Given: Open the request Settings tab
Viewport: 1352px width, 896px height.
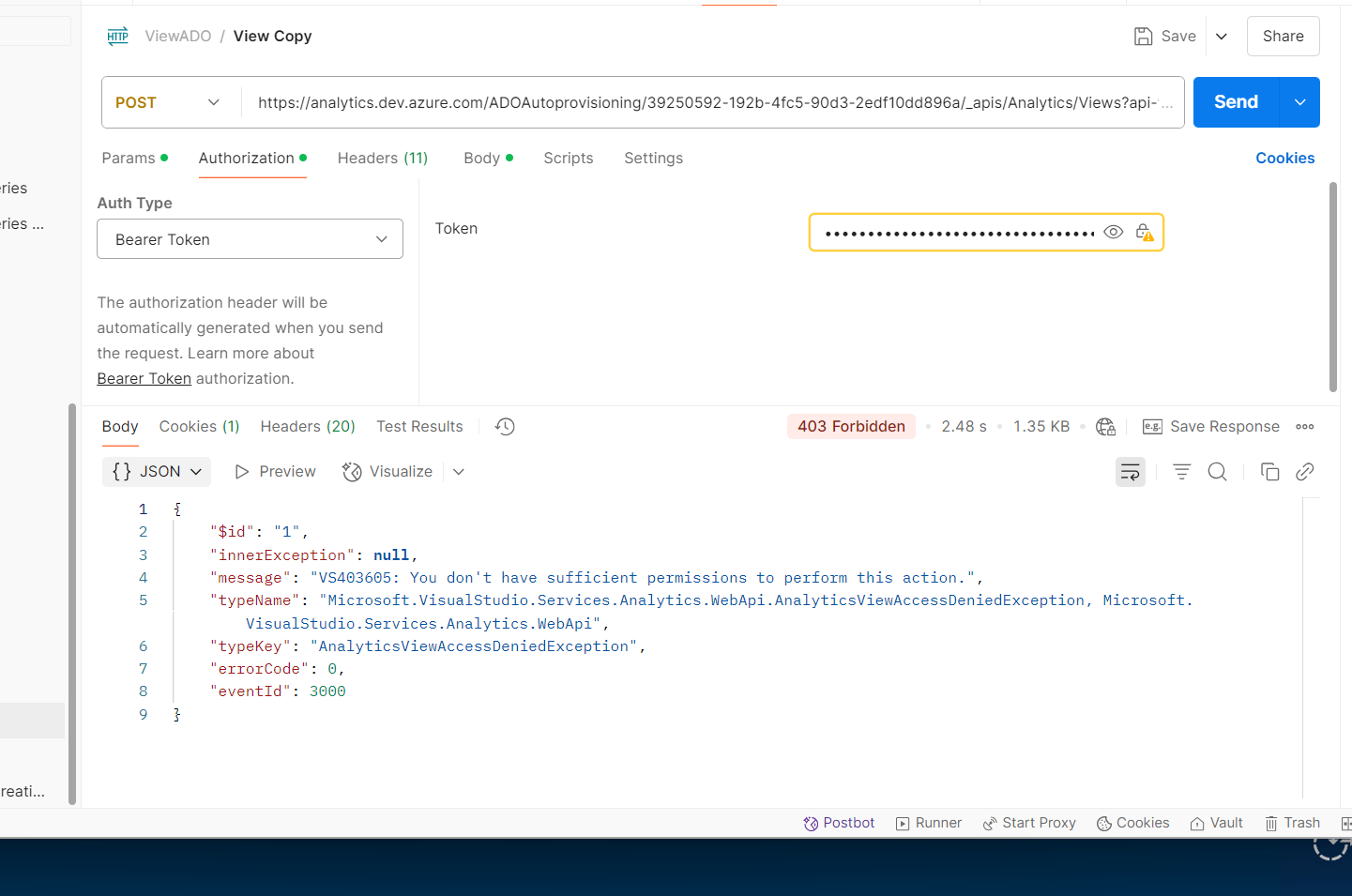Looking at the screenshot, I should point(654,159).
